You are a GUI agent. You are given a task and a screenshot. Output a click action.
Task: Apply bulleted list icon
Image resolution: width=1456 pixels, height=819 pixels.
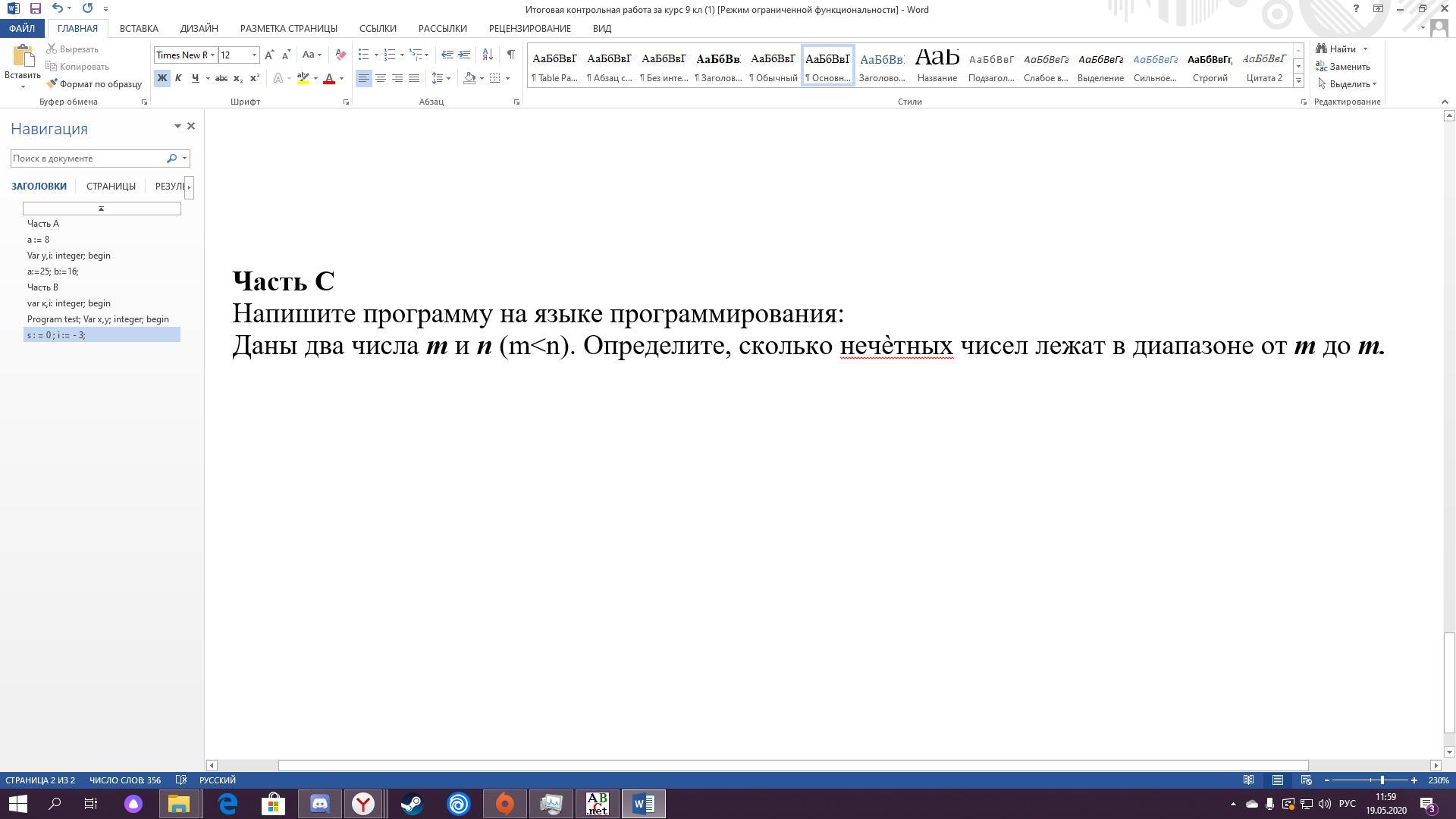(363, 55)
